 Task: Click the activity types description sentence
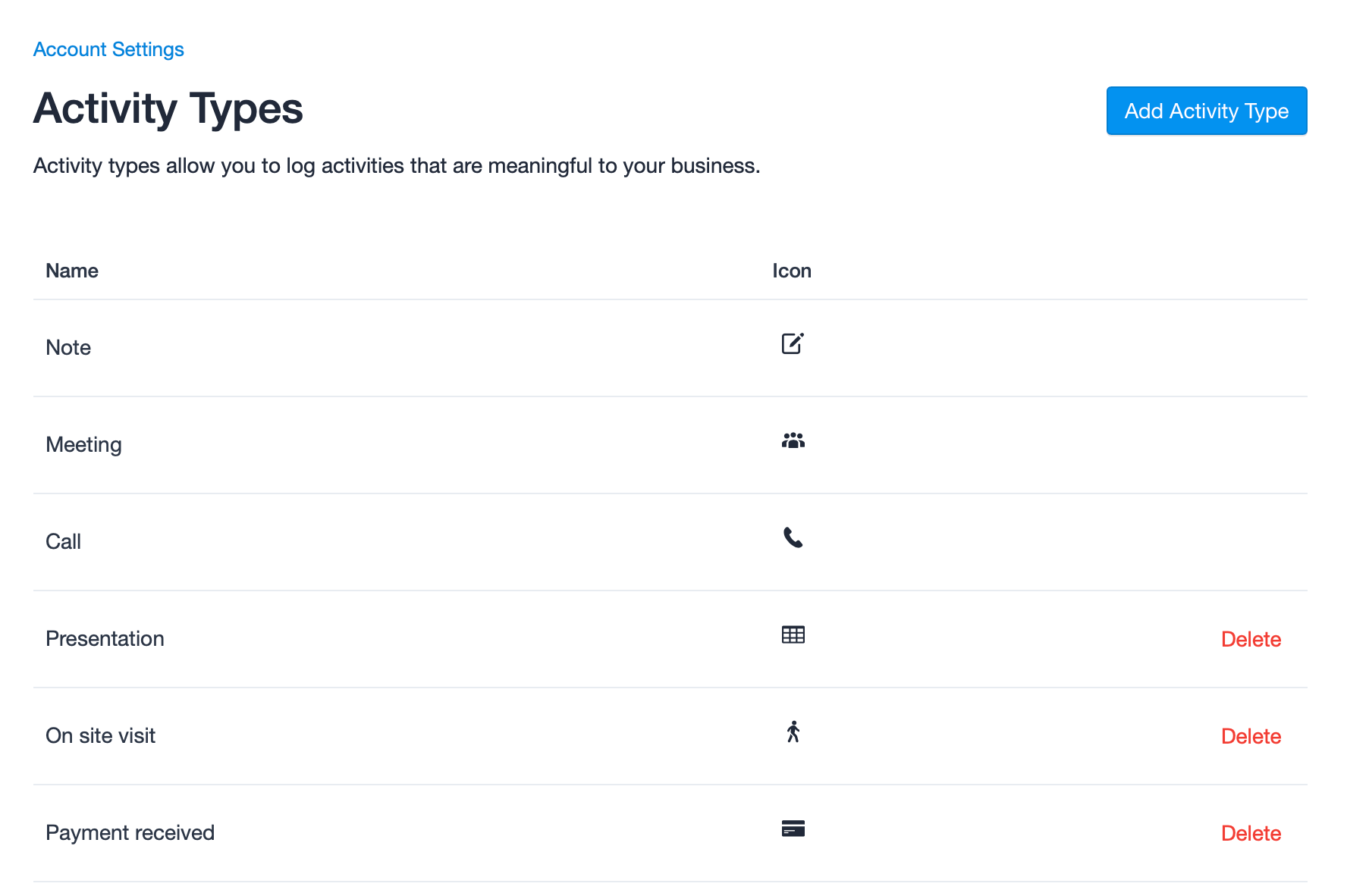tap(397, 165)
